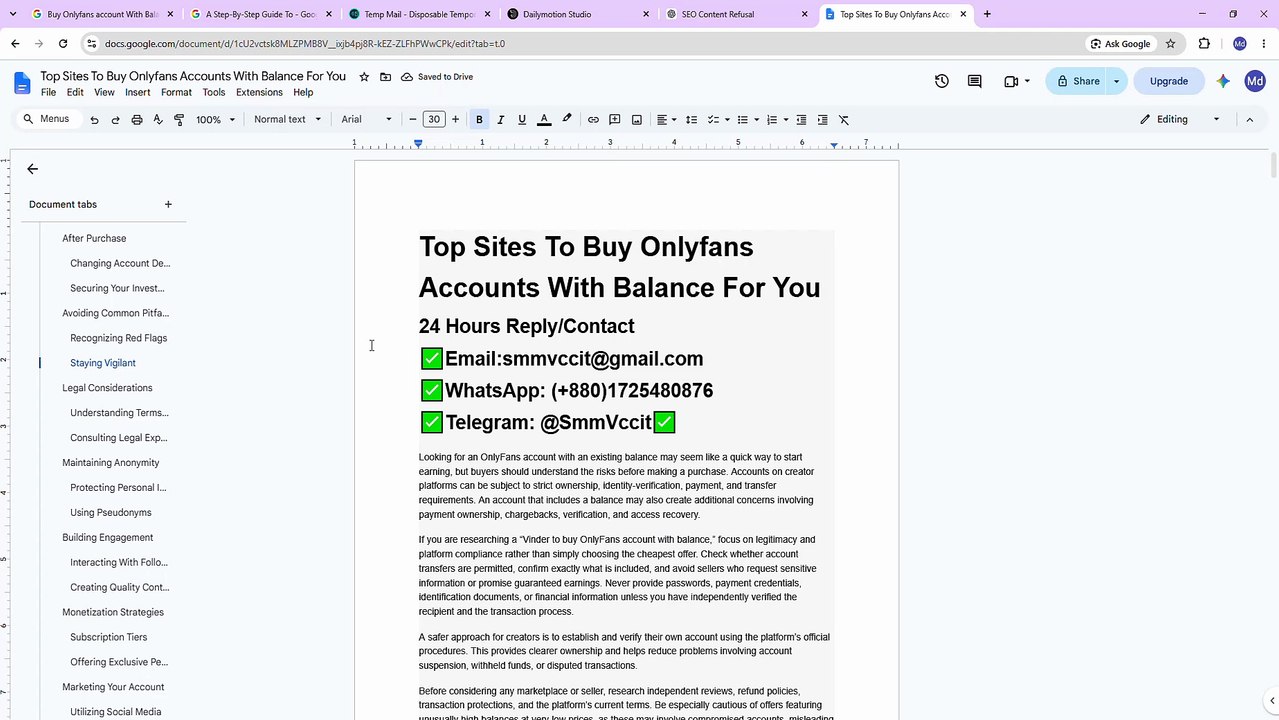1279x720 pixels.
Task: Go to Monetization Strategies heading
Action: [x=113, y=612]
